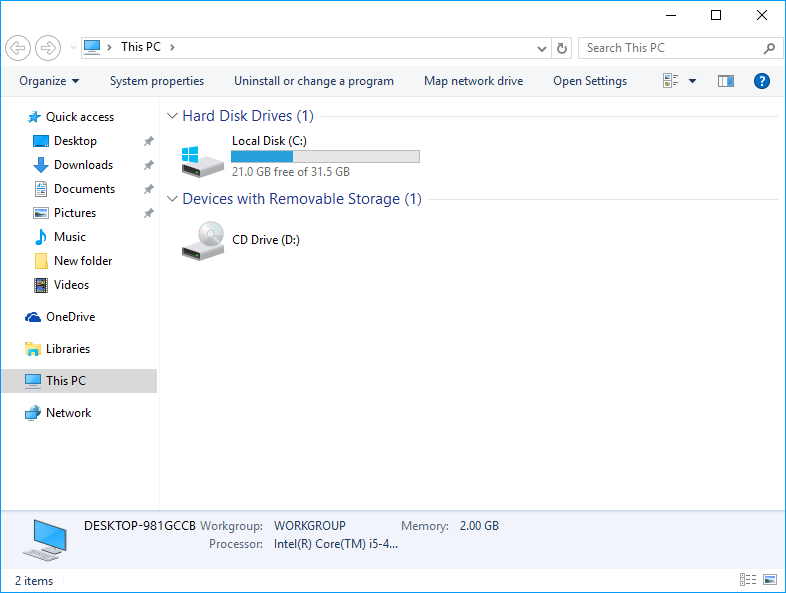
Task: Switch to details view in status bar
Action: 748,580
